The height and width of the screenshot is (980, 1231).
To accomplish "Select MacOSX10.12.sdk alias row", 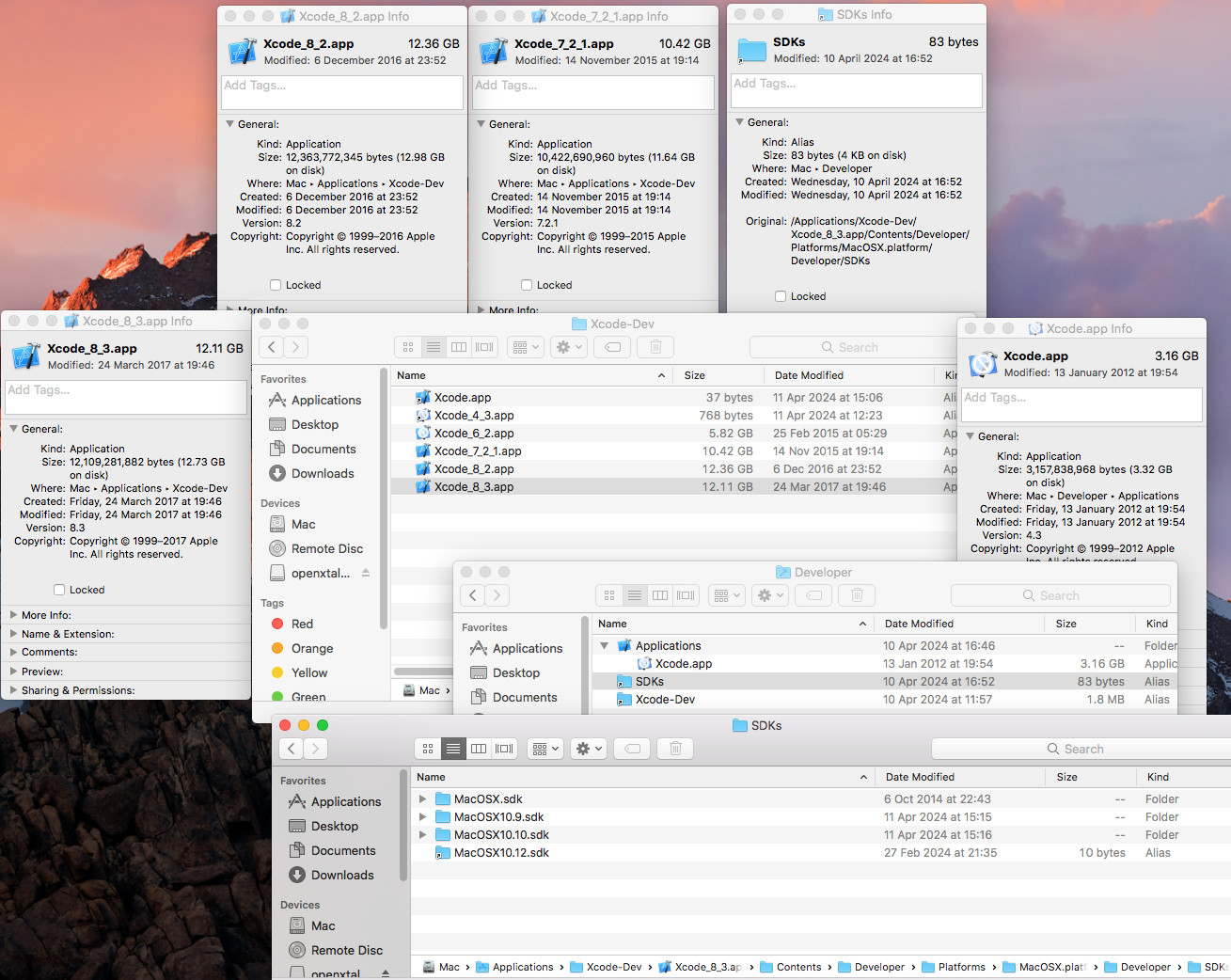I will coord(821,853).
